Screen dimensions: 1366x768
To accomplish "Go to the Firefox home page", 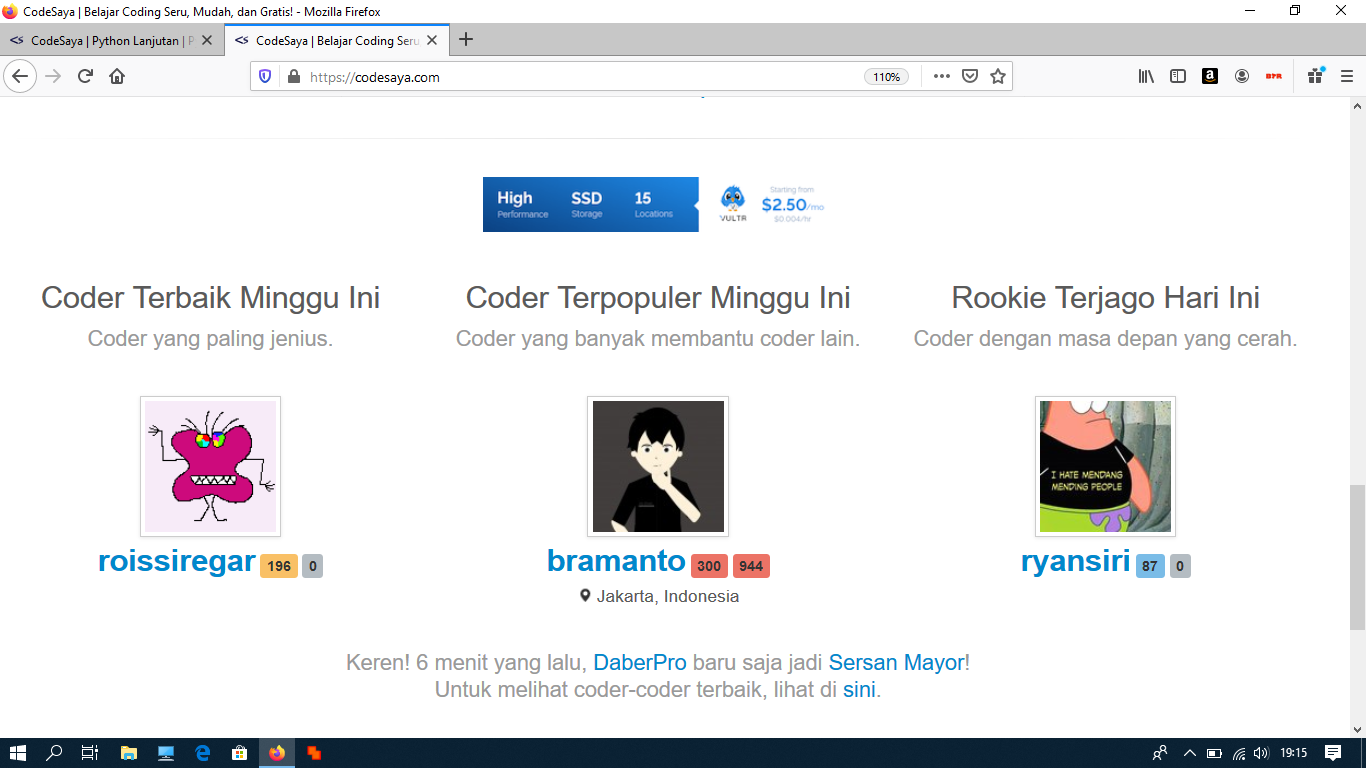I will pos(117,76).
